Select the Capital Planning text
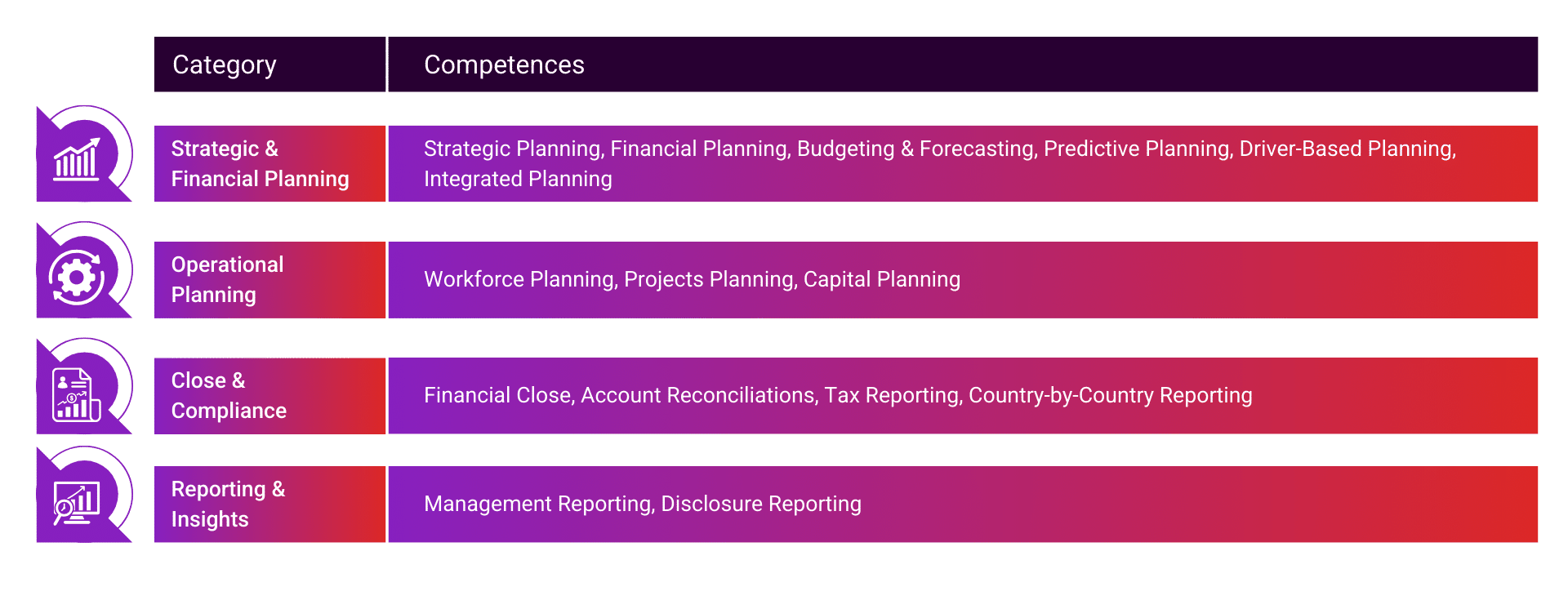The image size is (1568, 609). (882, 279)
